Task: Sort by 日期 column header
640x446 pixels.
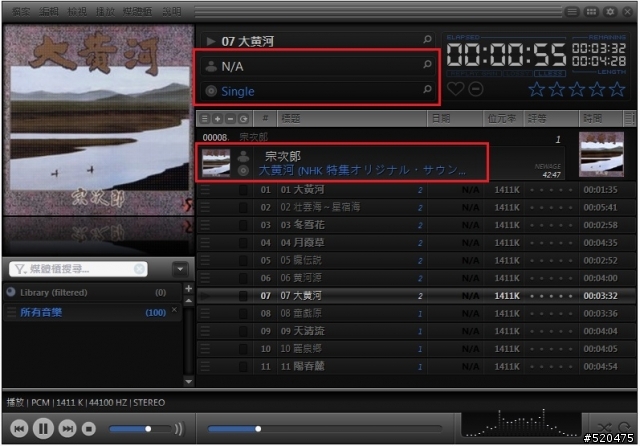Action: [x=455, y=119]
